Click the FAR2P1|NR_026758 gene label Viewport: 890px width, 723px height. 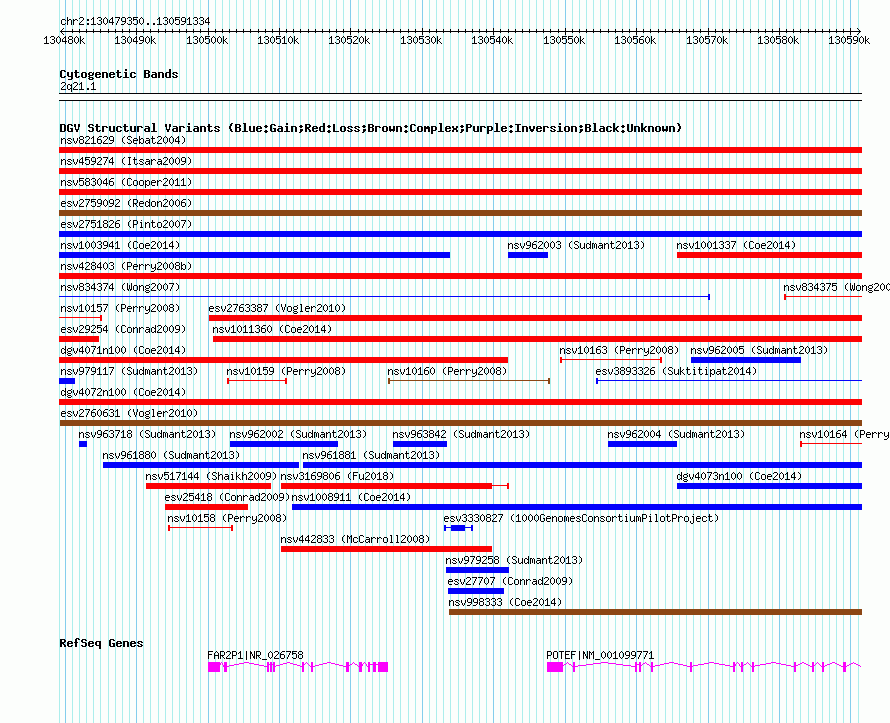tap(255, 655)
